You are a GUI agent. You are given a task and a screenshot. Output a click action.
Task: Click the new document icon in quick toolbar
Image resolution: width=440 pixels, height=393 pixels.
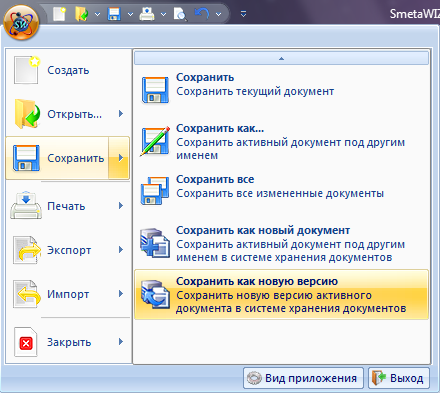pyautogui.click(x=59, y=14)
